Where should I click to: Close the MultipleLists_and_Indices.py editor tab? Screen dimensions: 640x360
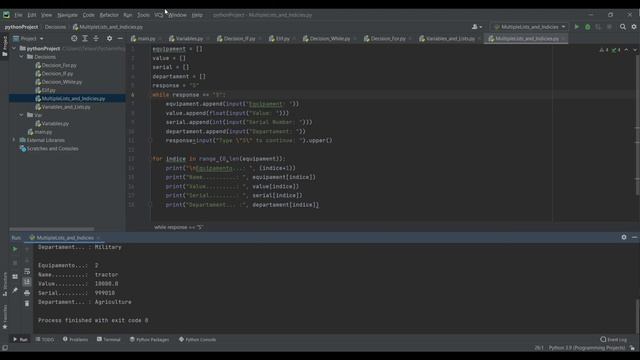[563, 39]
